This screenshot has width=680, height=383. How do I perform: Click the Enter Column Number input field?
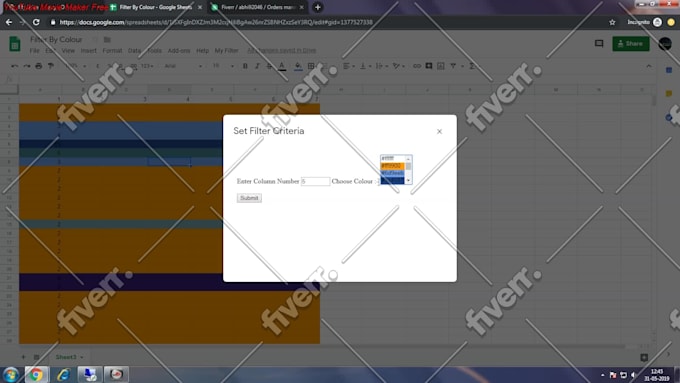click(315, 181)
